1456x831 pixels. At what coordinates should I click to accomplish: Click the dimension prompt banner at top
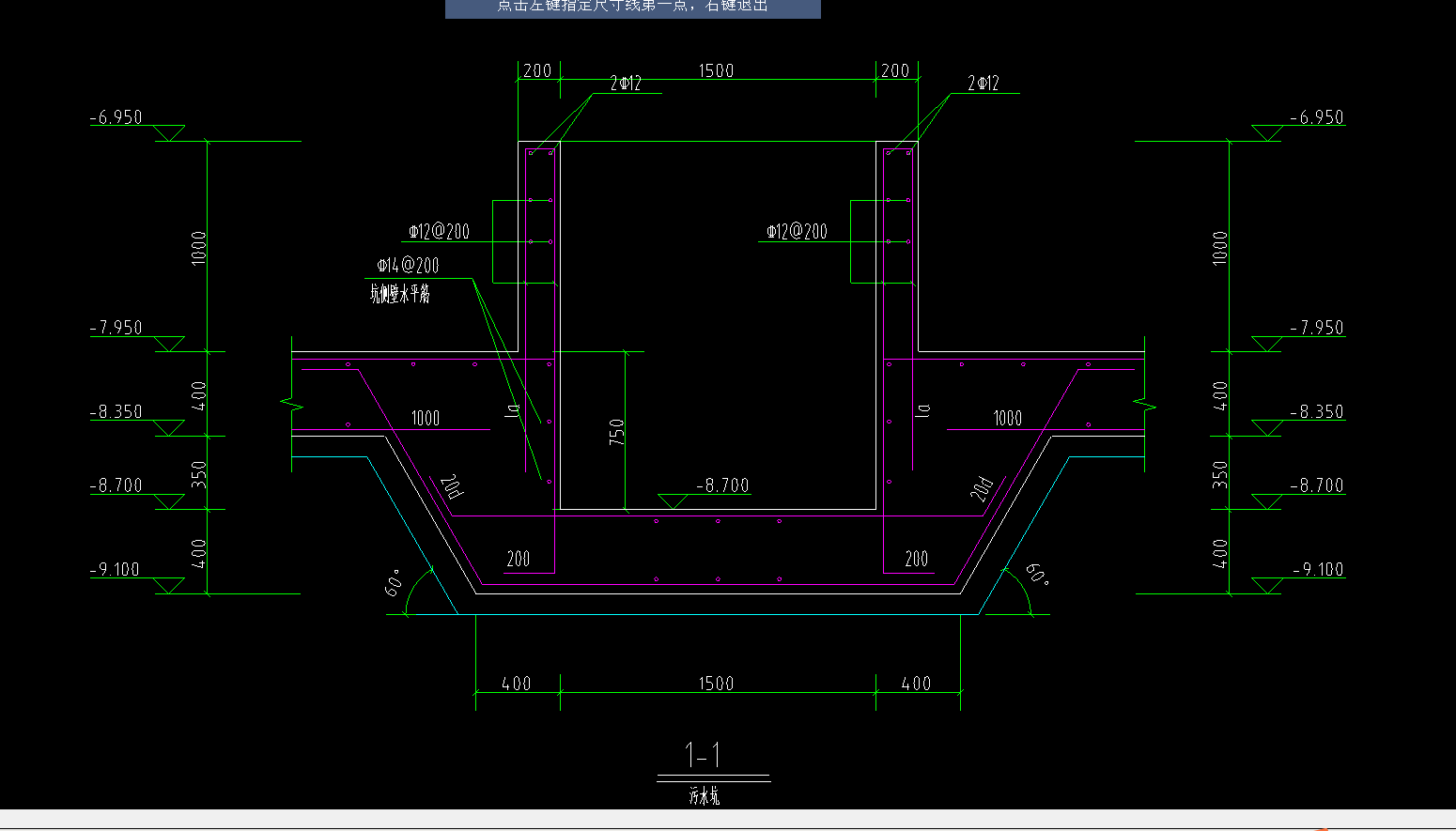tap(633, 8)
